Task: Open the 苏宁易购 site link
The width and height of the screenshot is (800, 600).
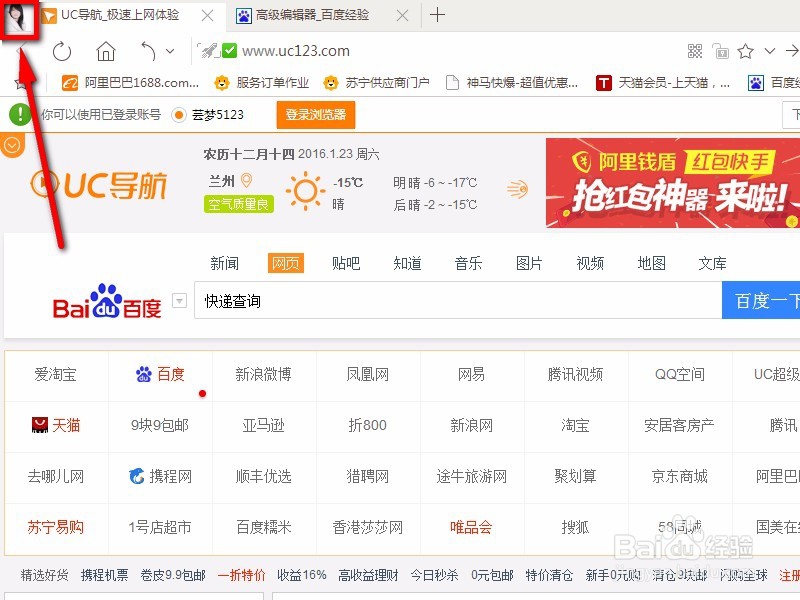Action: pos(56,527)
